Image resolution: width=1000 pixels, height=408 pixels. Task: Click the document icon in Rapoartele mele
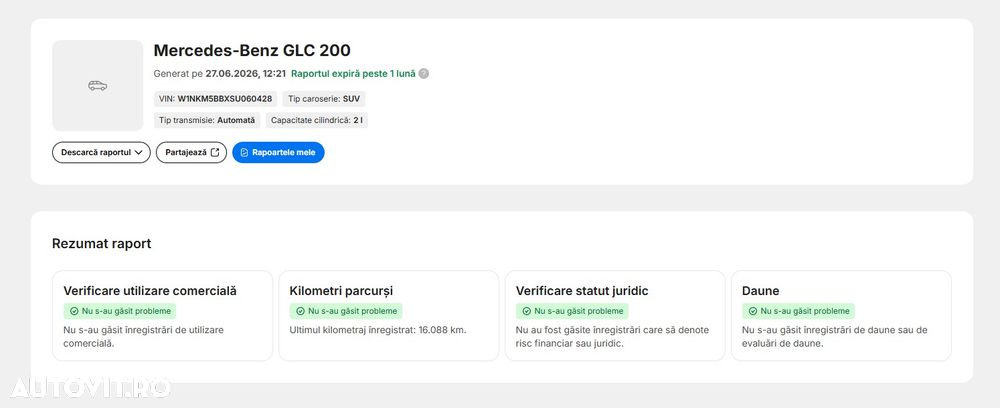point(244,153)
